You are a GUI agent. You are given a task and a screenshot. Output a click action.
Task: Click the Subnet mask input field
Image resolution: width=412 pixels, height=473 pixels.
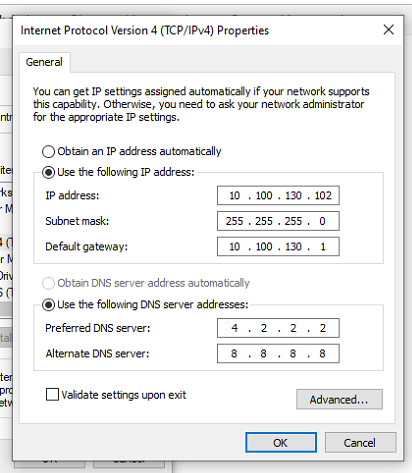(278, 221)
